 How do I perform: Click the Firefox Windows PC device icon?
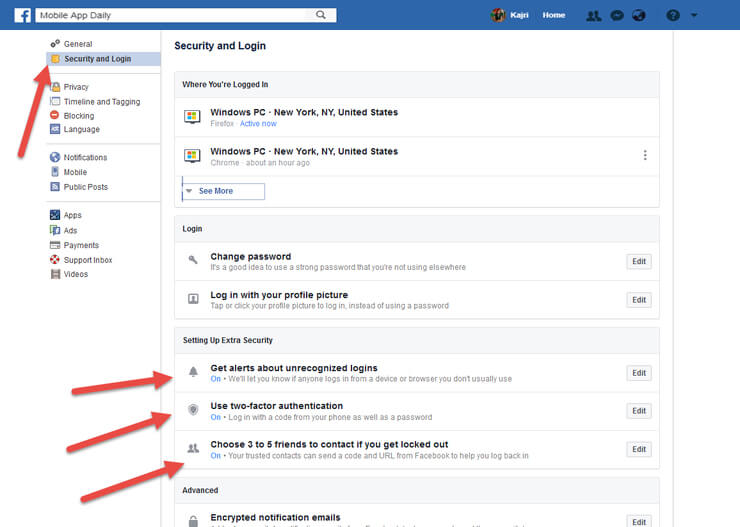point(192,117)
